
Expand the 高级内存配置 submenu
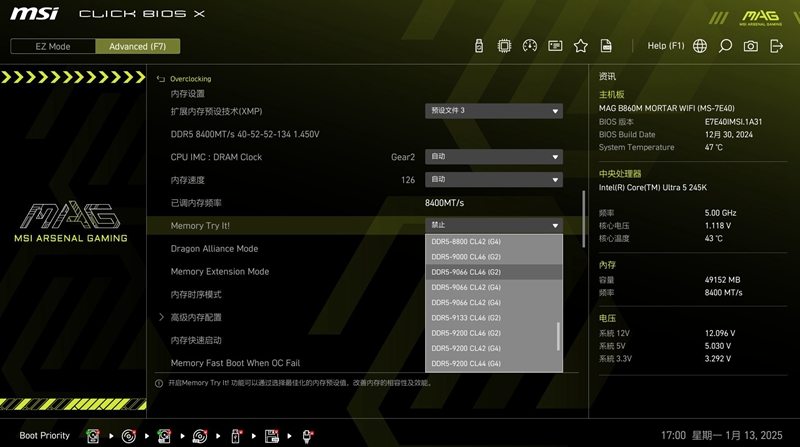pyautogui.click(x=196, y=317)
